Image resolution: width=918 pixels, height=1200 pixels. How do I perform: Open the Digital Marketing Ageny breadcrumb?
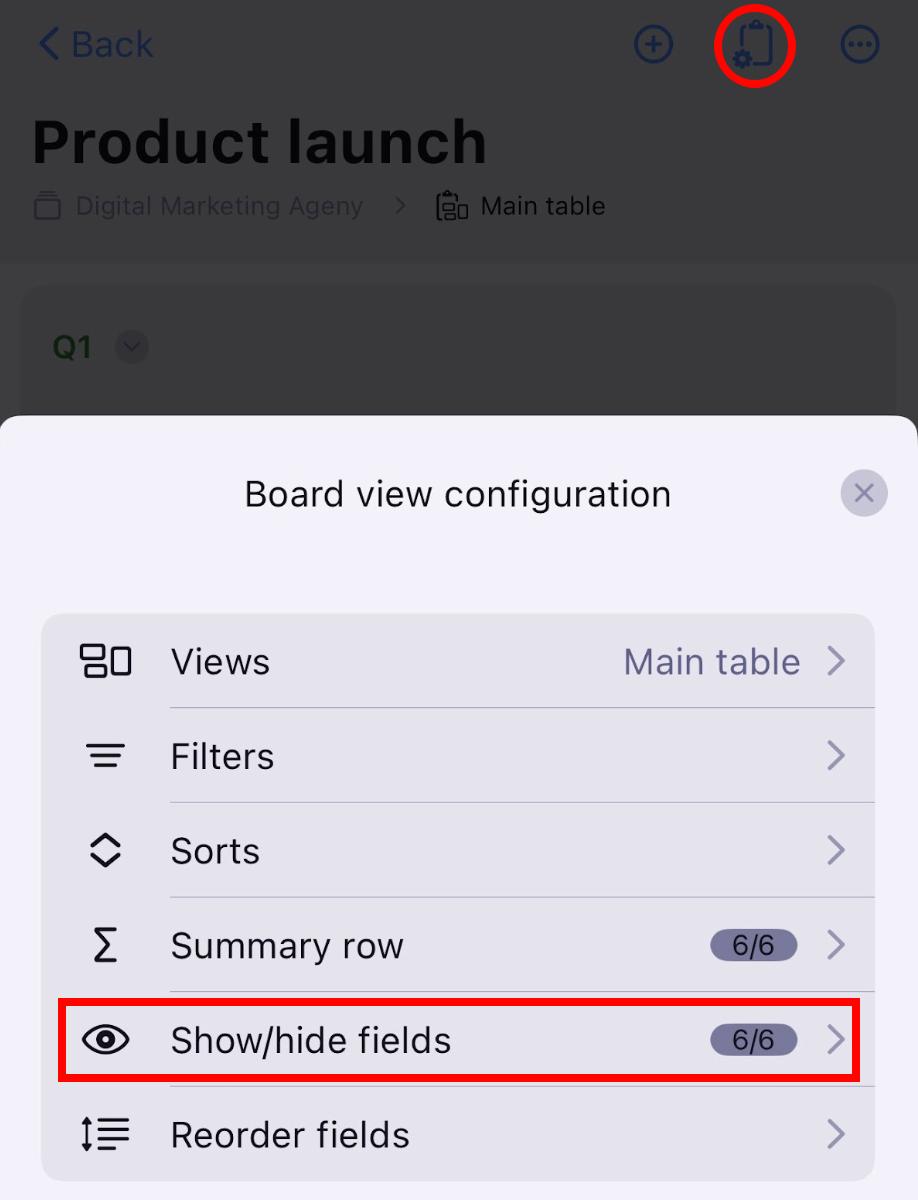pos(219,205)
